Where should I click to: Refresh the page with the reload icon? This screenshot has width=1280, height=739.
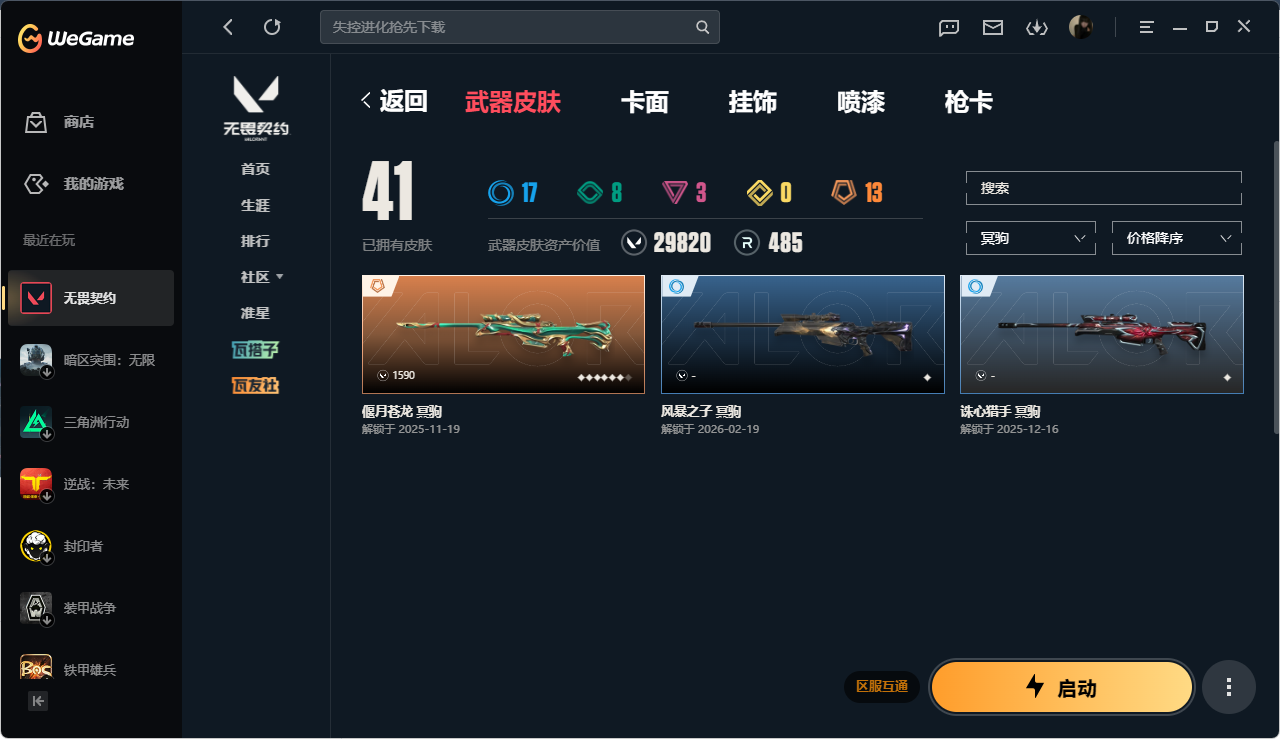click(272, 27)
